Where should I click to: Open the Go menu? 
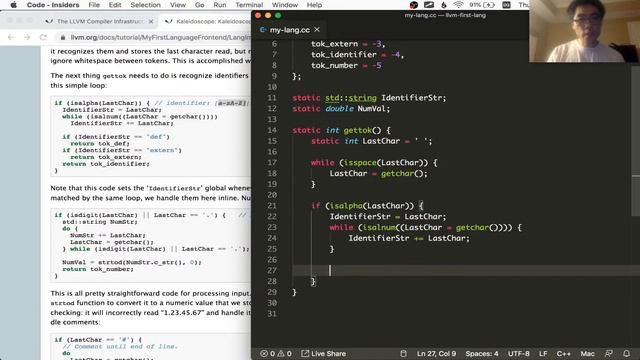click(x=200, y=5)
